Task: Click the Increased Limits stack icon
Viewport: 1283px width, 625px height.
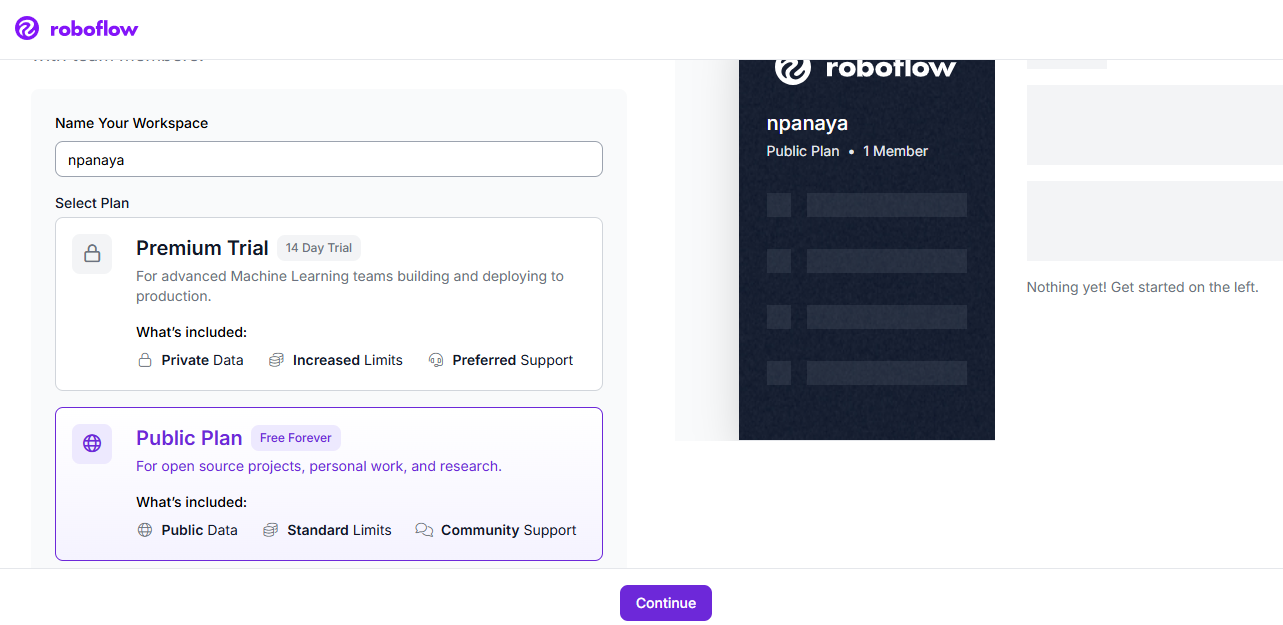Action: pyautogui.click(x=276, y=360)
